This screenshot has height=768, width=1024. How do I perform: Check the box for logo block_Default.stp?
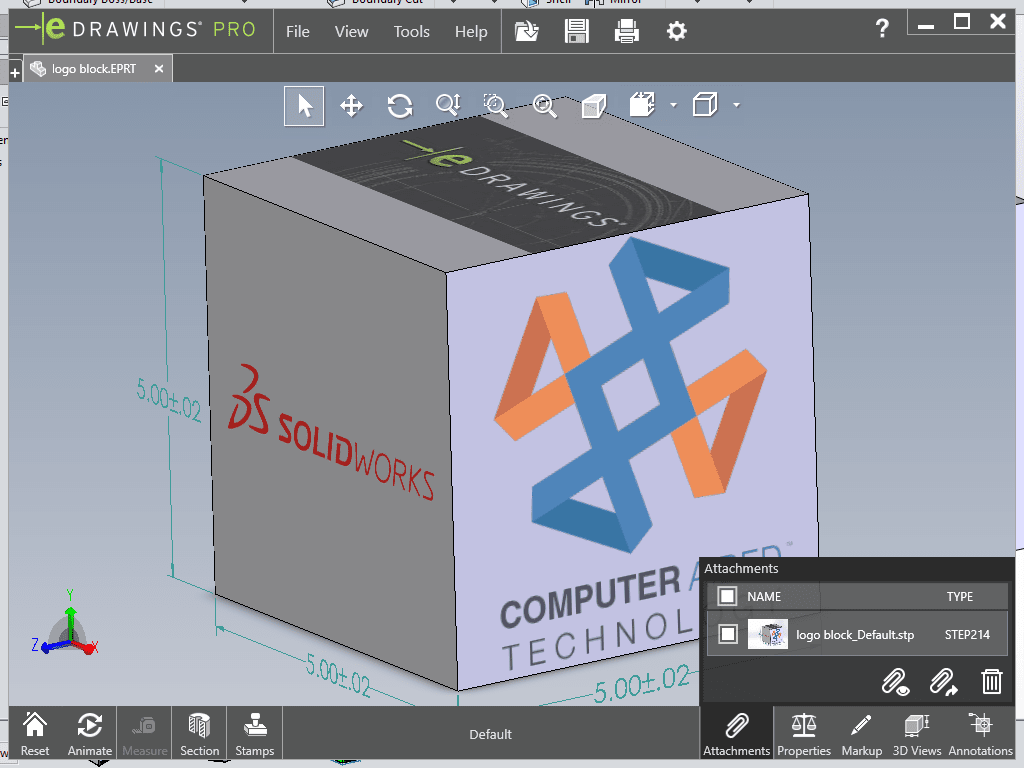click(x=728, y=634)
